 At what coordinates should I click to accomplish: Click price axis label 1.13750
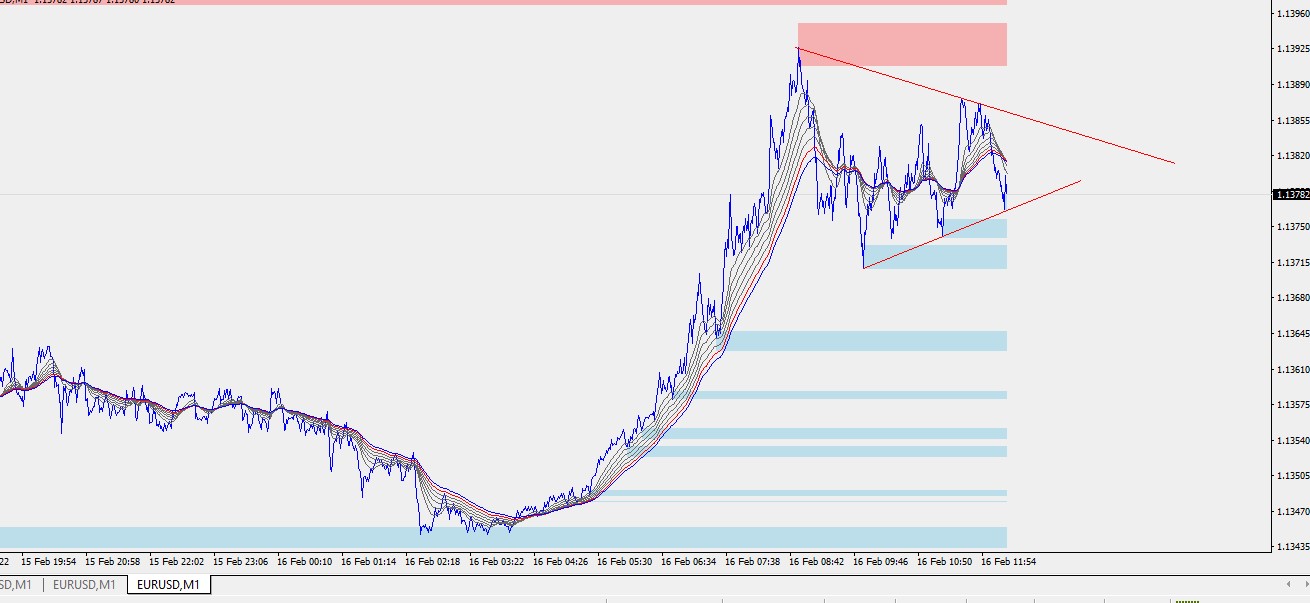point(1292,227)
